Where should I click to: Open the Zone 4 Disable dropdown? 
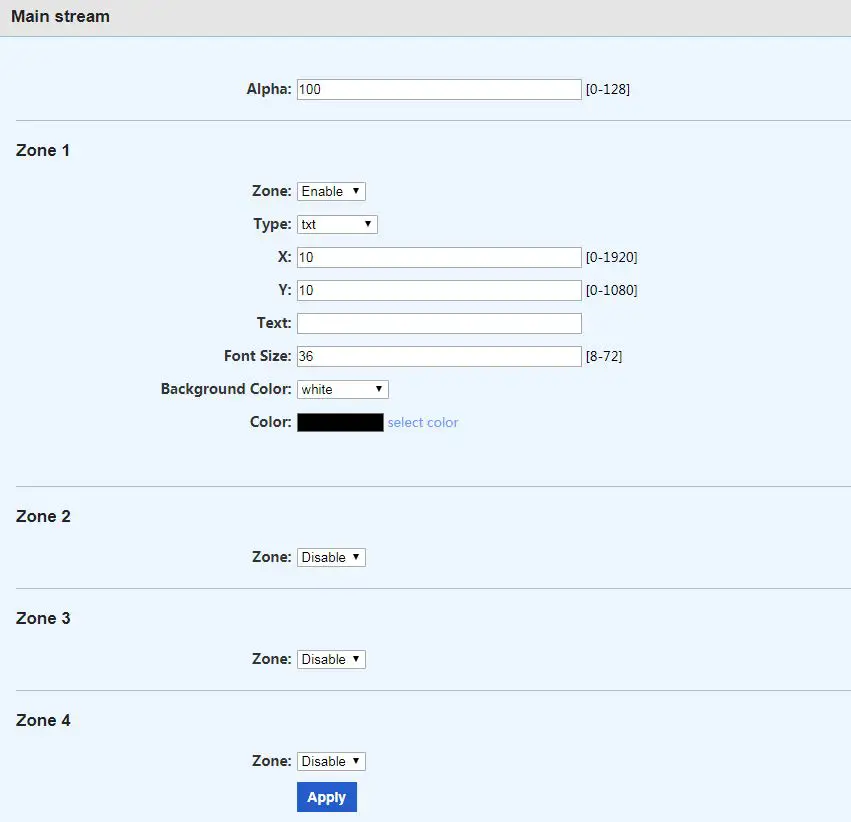[x=331, y=761]
